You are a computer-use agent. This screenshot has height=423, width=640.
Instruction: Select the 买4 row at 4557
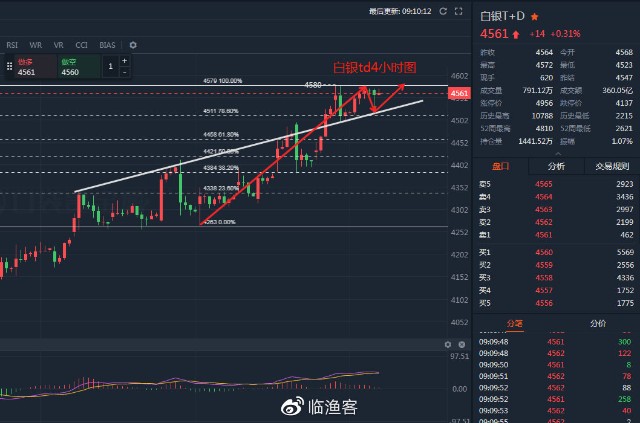click(x=556, y=290)
